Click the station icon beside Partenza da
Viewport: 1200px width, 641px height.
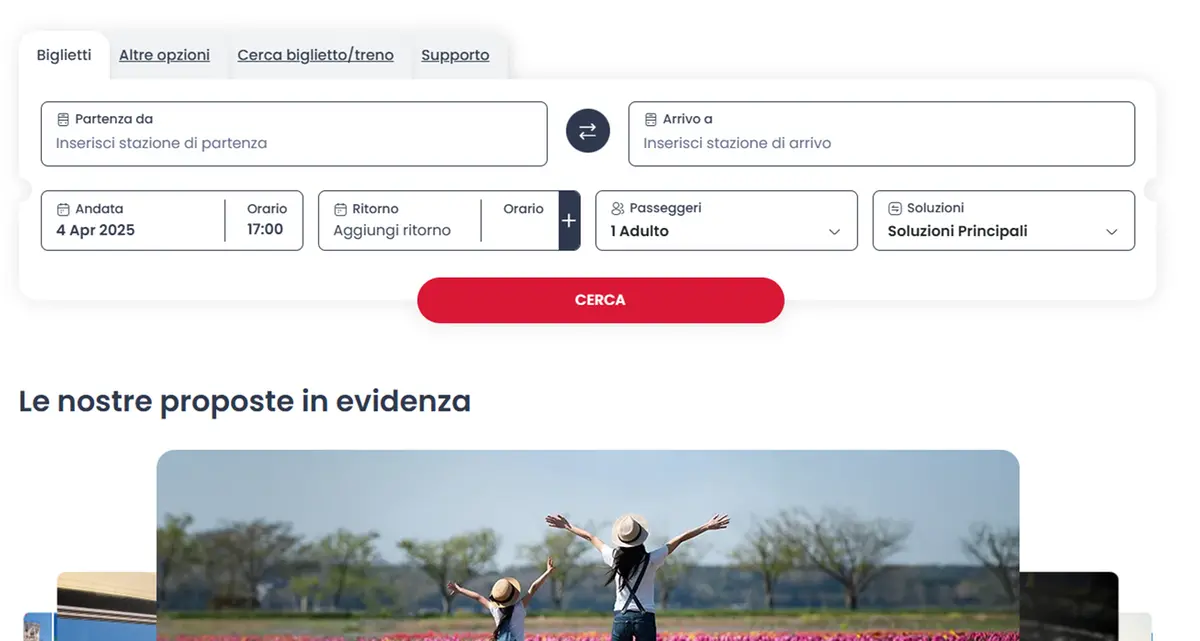click(x=63, y=120)
